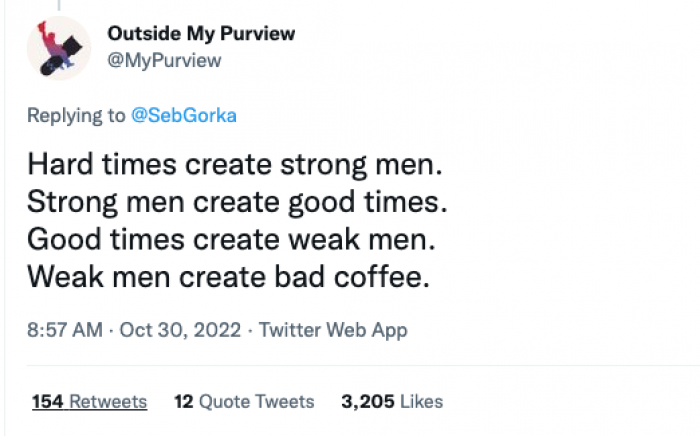This screenshot has width=700, height=436.
Task: Click the 12 quote tweet count
Action: pos(183,402)
